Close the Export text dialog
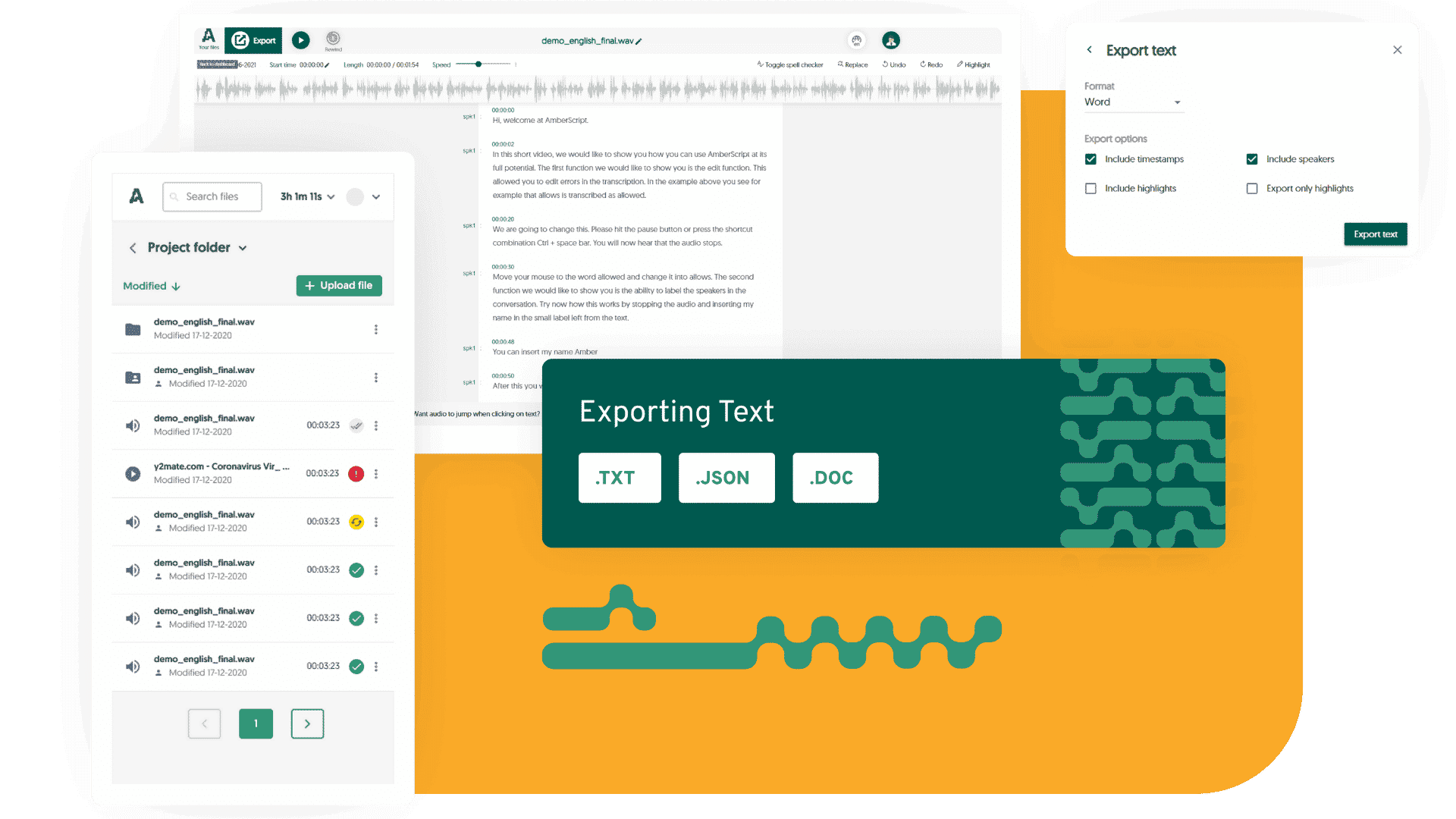Screen dimensions: 1456x819 point(1398,49)
